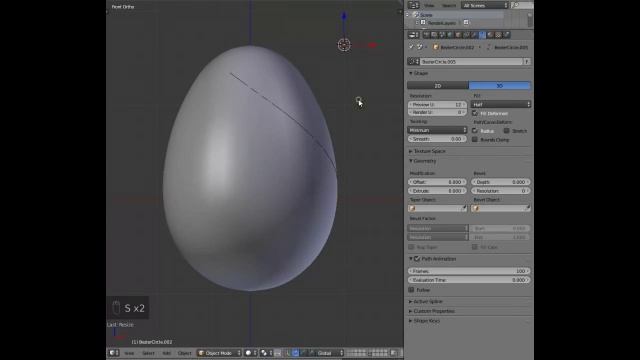The image size is (640, 360).
Task: Adjust the Render U resolution field
Action: click(437, 112)
